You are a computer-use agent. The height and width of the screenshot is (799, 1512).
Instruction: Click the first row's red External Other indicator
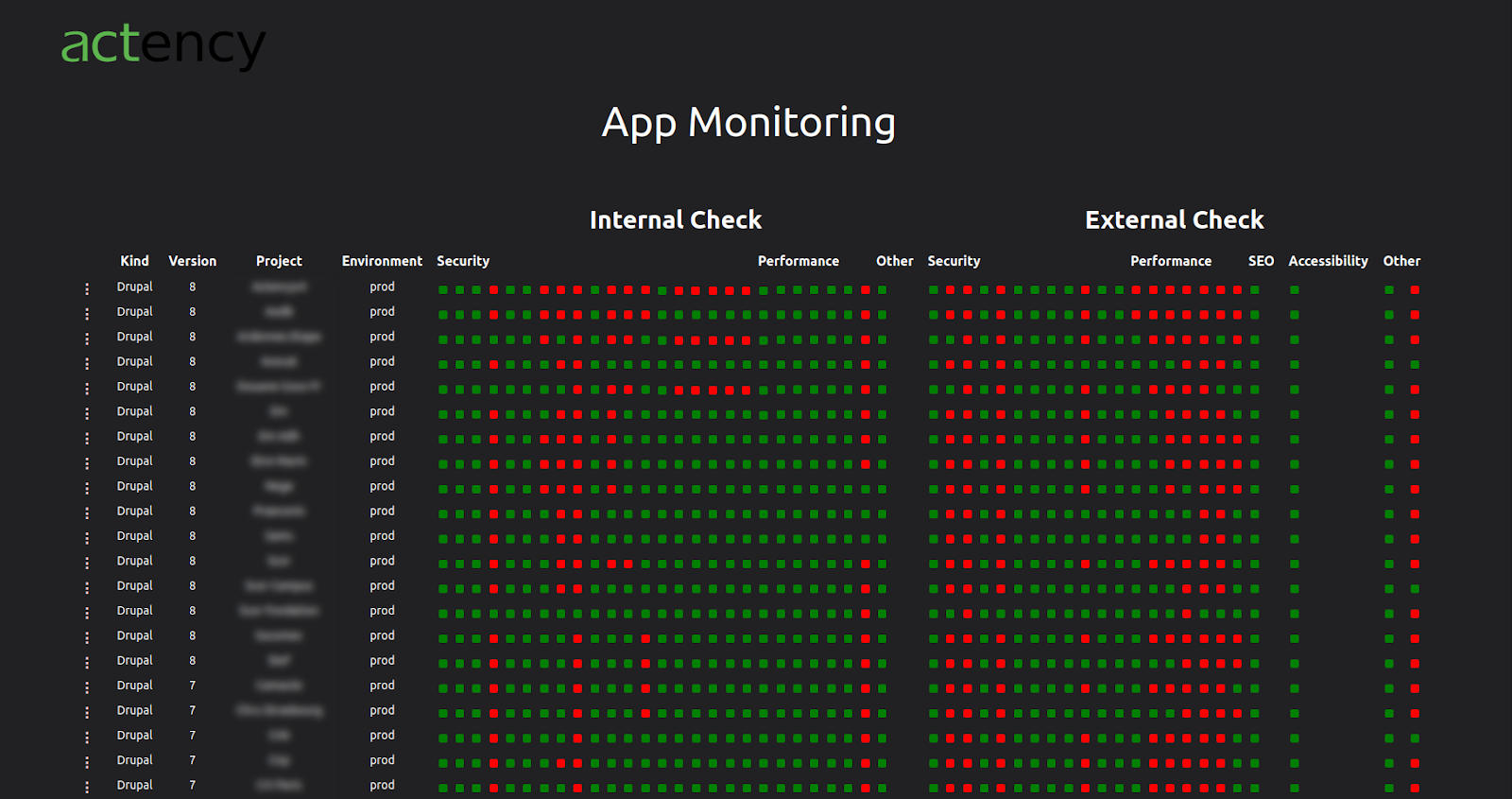click(x=1415, y=290)
